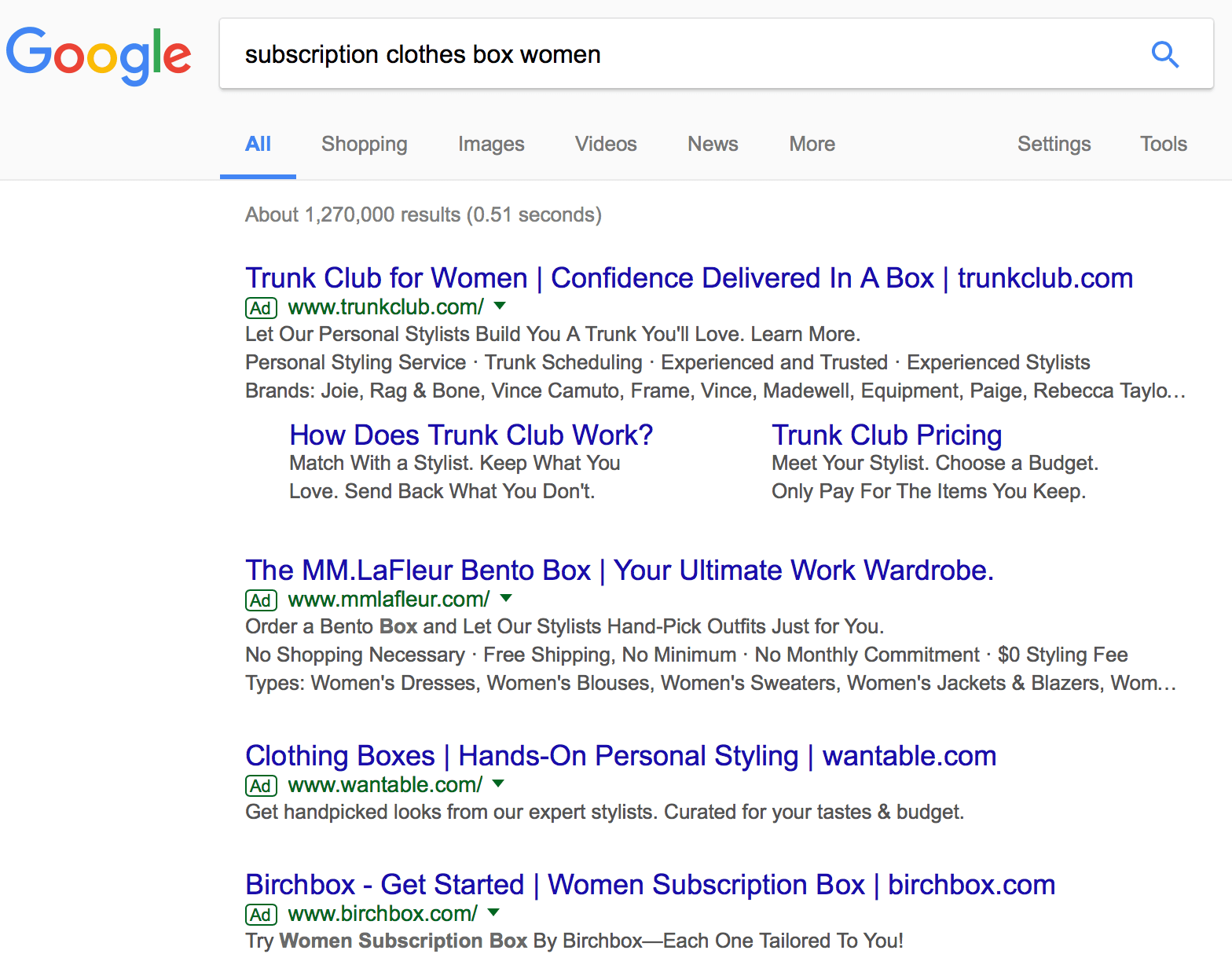Image resolution: width=1232 pixels, height=965 pixels.
Task: Click the www.wantable.com/ green URL
Action: [385, 785]
